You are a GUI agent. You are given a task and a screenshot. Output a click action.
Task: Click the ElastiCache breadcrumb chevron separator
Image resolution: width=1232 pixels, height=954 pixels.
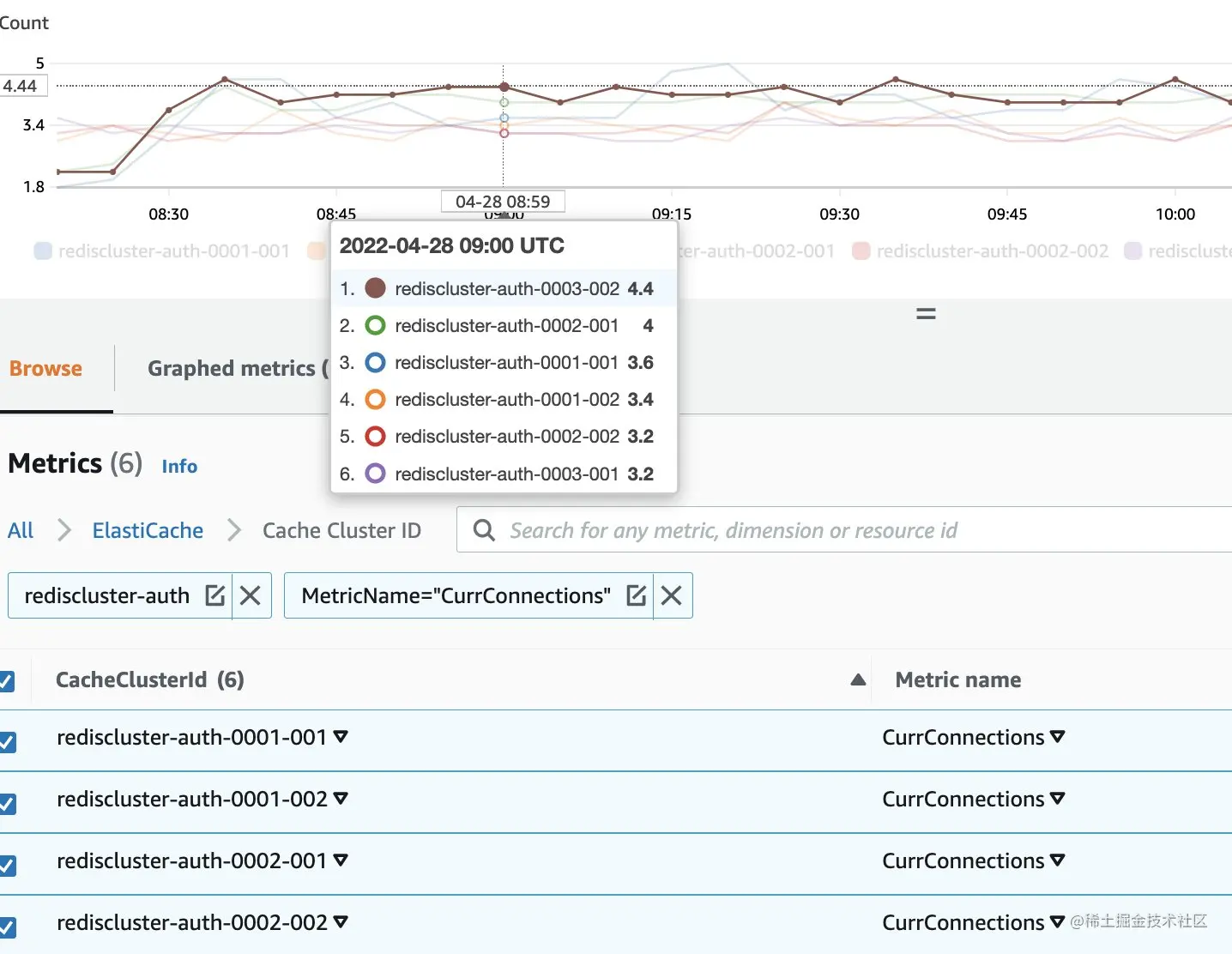click(234, 530)
